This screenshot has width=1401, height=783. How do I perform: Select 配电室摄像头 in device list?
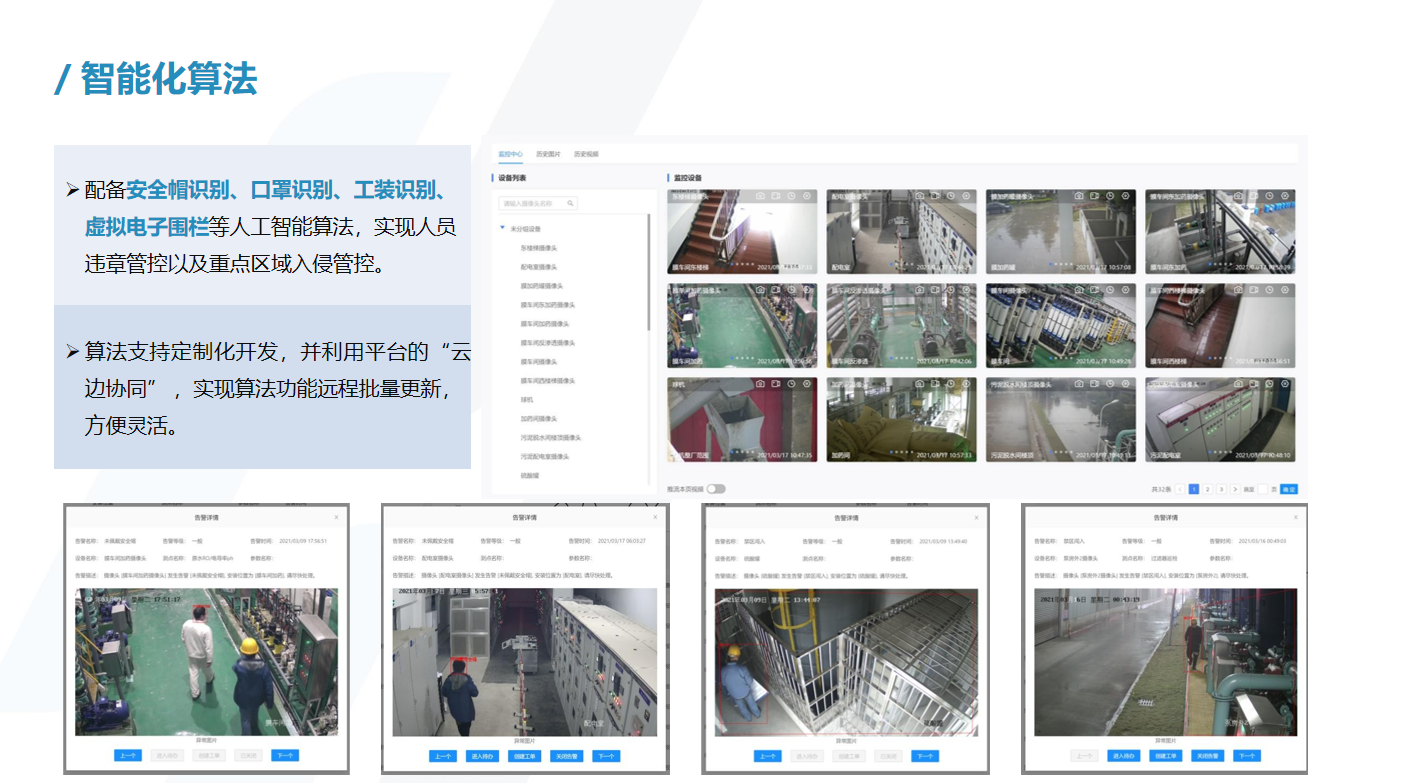pyautogui.click(x=540, y=267)
